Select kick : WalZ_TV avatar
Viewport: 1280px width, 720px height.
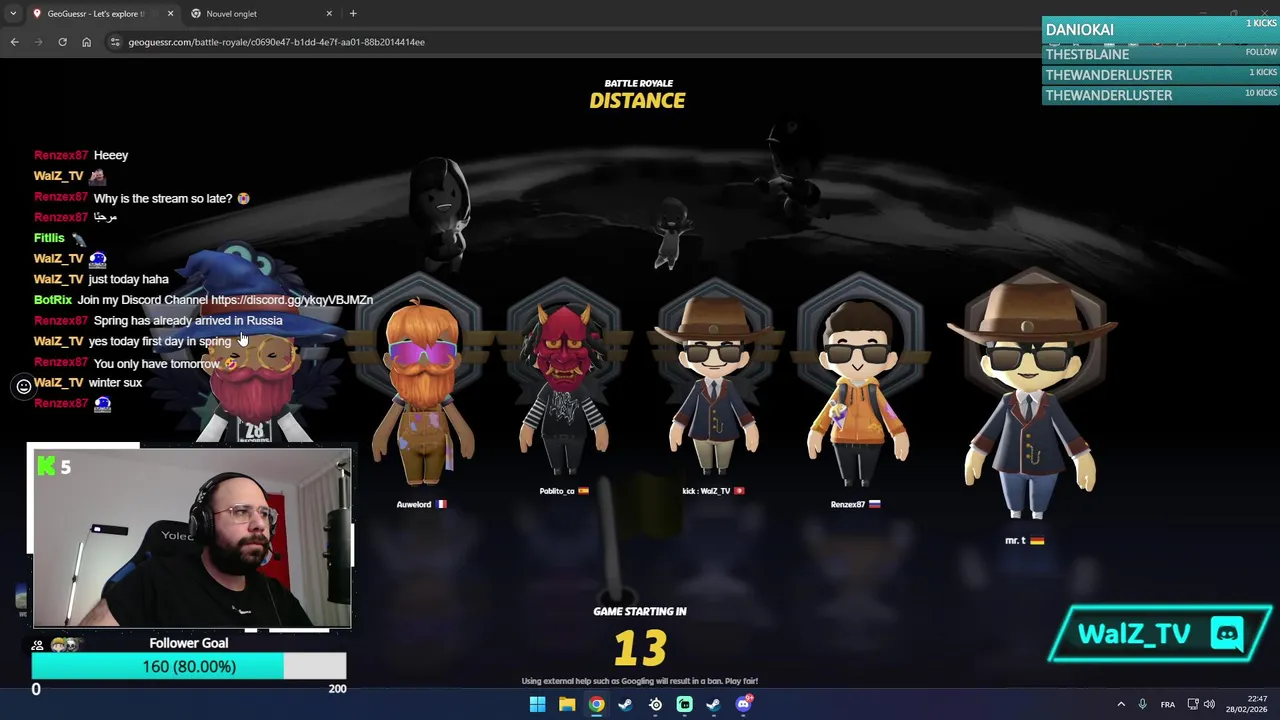pyautogui.click(x=714, y=385)
